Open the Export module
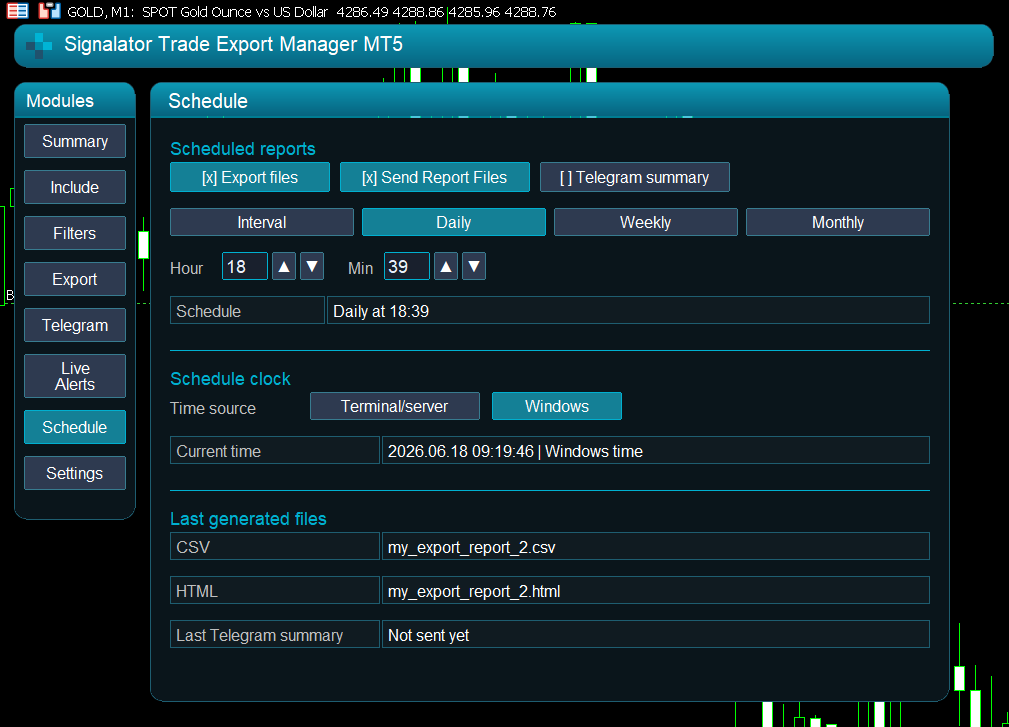The width and height of the screenshot is (1009, 727). click(x=75, y=279)
